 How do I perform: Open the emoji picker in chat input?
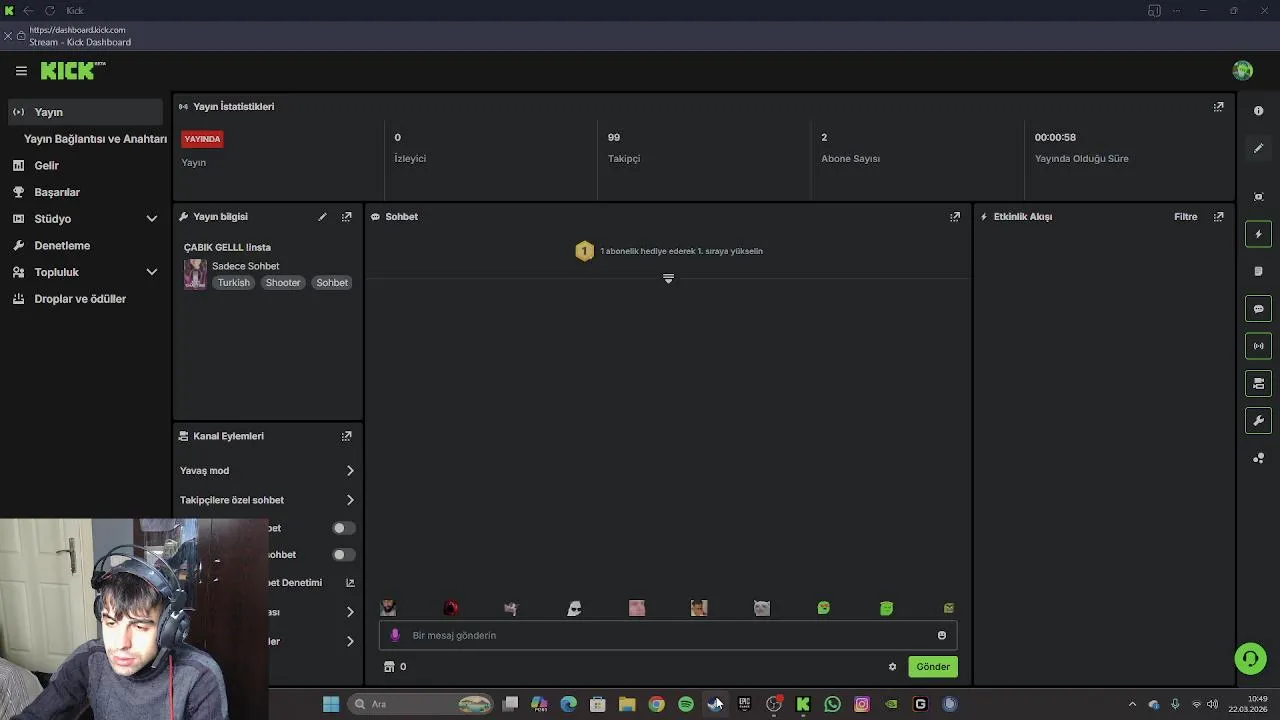pos(942,635)
